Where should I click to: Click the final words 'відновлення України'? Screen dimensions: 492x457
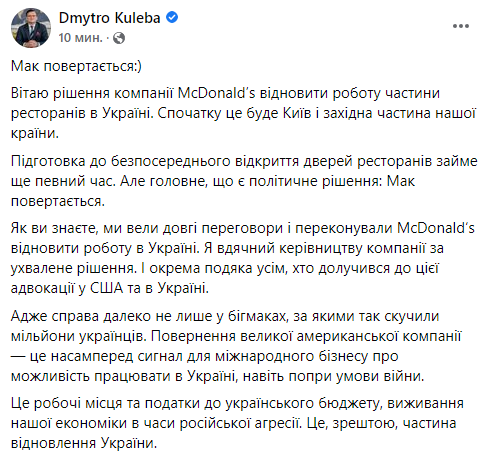(x=83, y=444)
